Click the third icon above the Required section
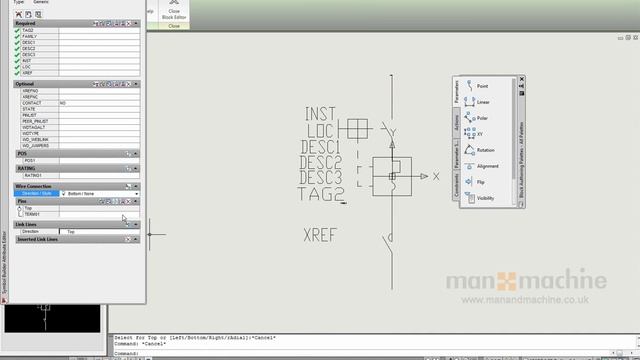 click(38, 14)
